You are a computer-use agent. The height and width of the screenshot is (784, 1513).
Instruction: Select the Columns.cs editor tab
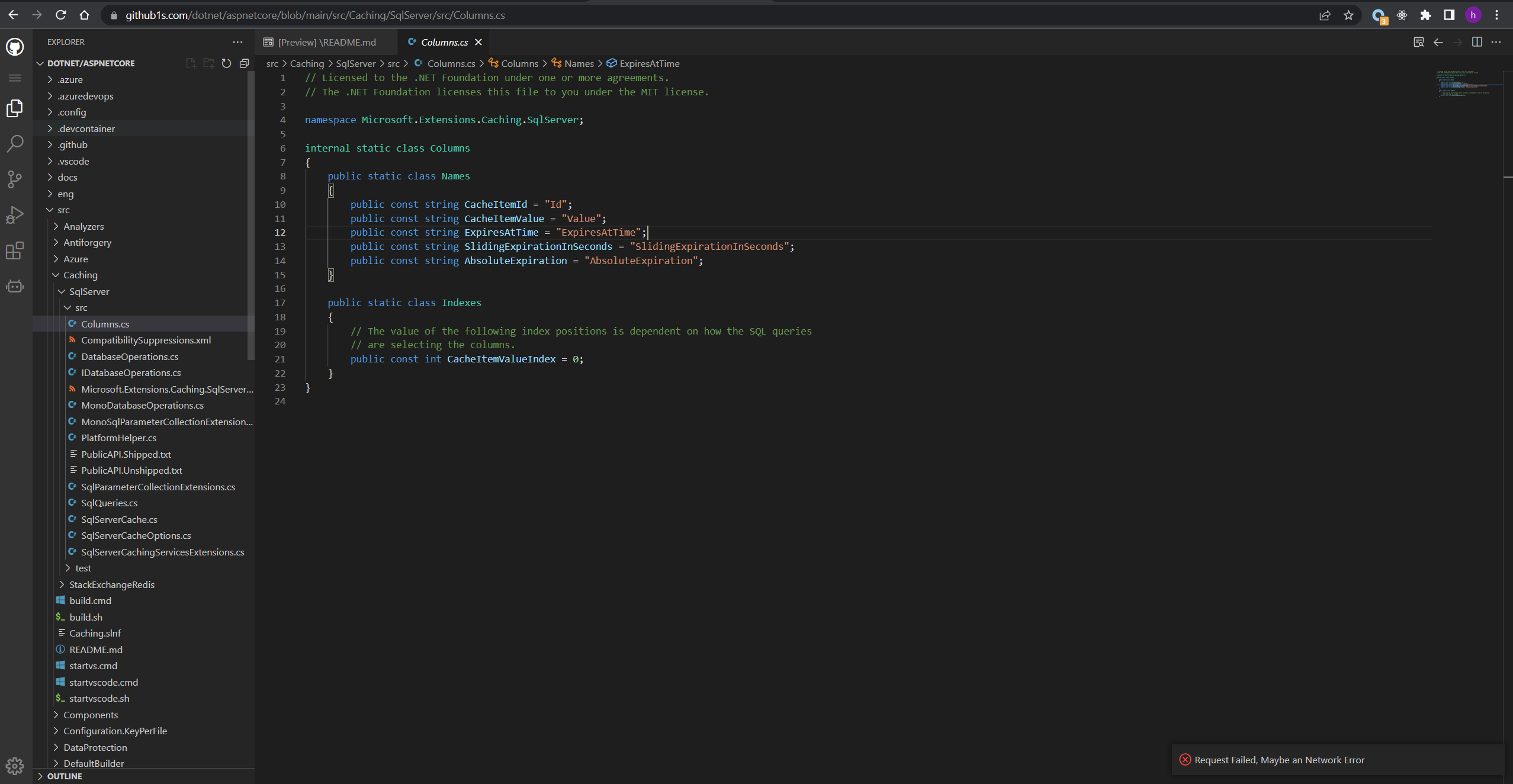point(444,42)
